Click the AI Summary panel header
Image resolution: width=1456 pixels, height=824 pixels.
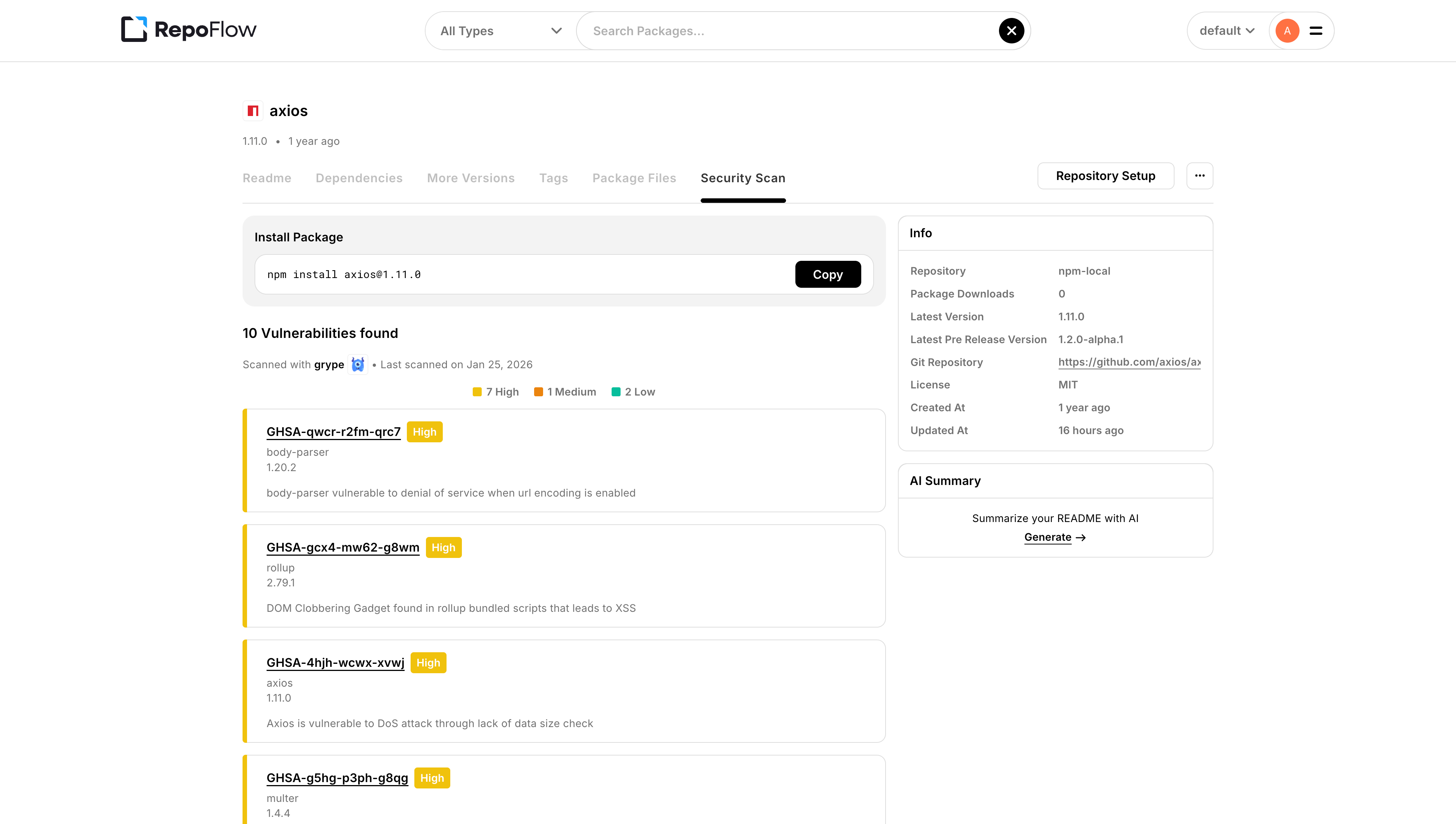coord(1056,481)
